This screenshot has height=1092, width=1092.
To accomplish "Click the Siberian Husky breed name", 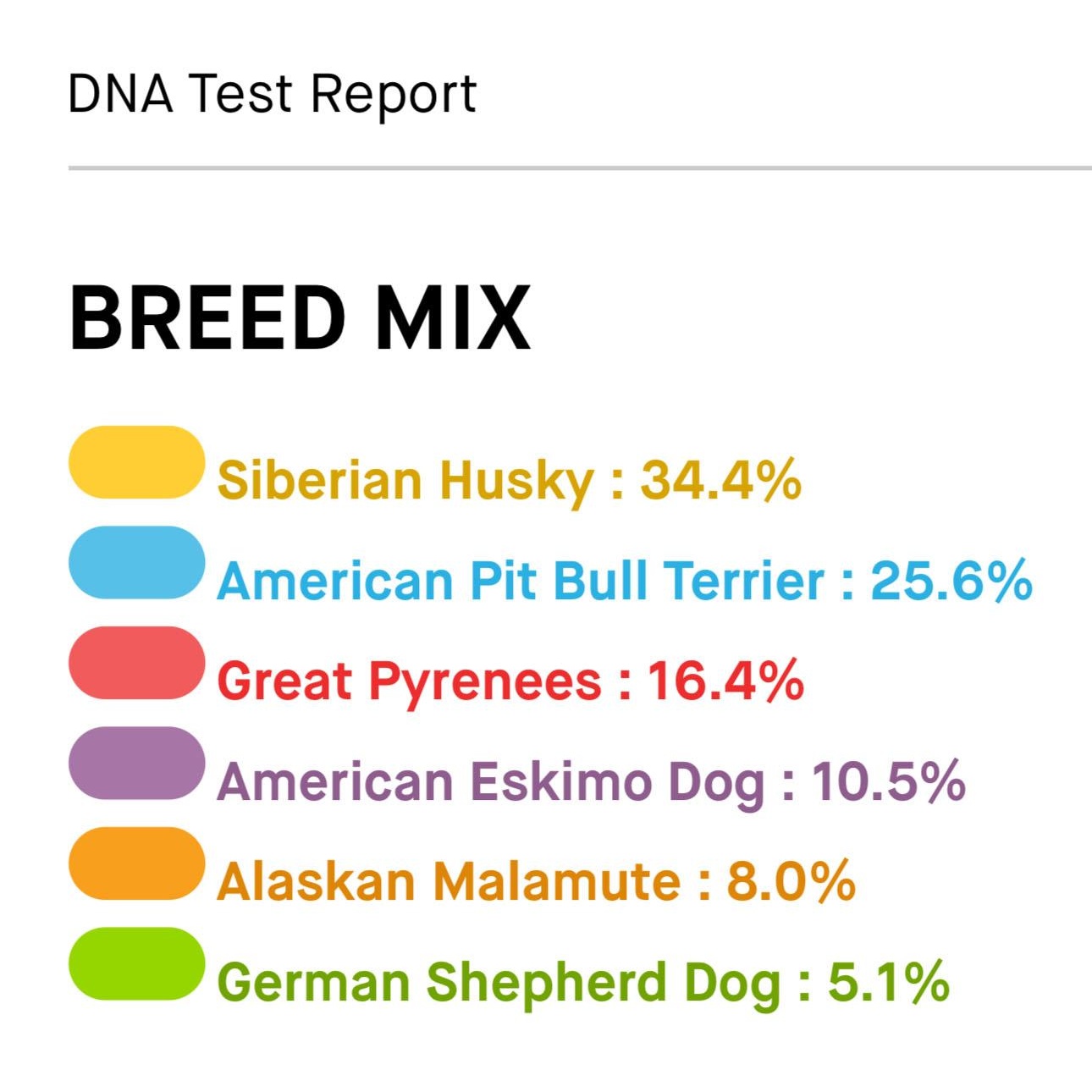I will tap(406, 481).
